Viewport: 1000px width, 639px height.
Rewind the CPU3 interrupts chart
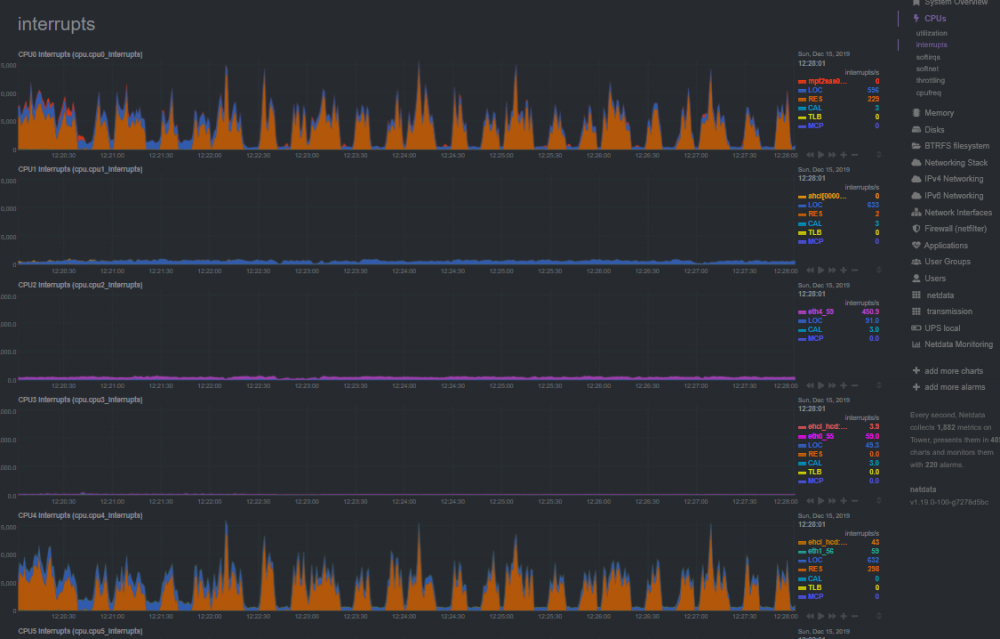tap(810, 501)
